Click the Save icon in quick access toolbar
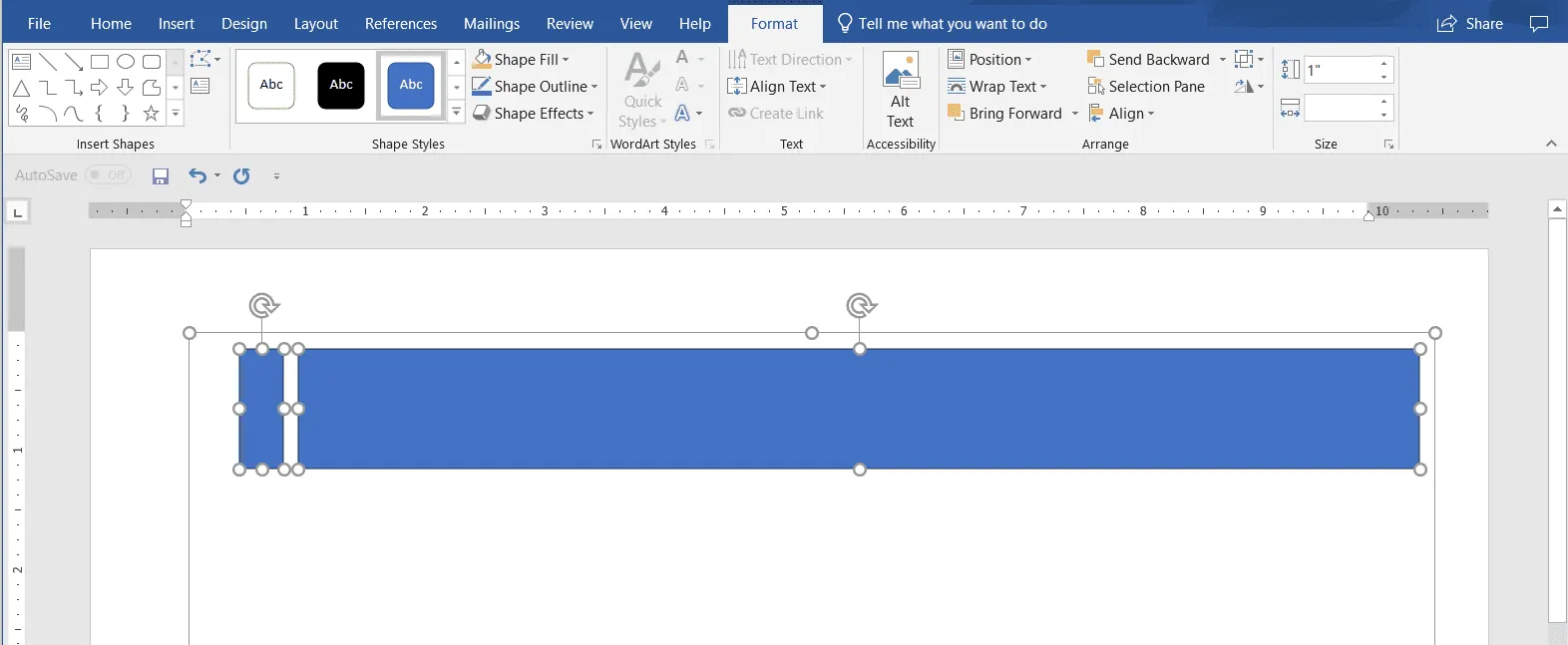 coord(161,176)
